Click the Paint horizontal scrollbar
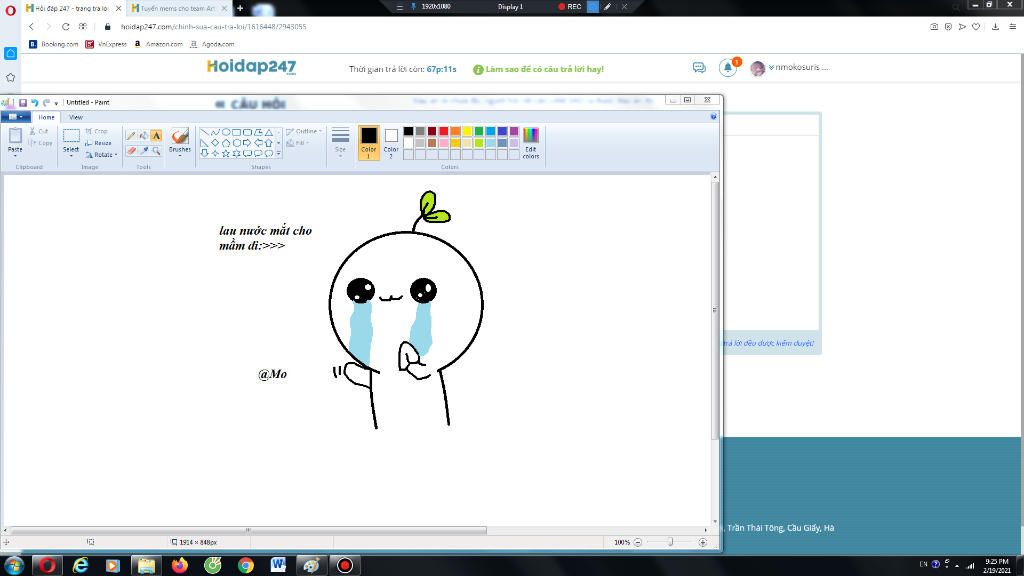1024x576 pixels. [x=248, y=530]
